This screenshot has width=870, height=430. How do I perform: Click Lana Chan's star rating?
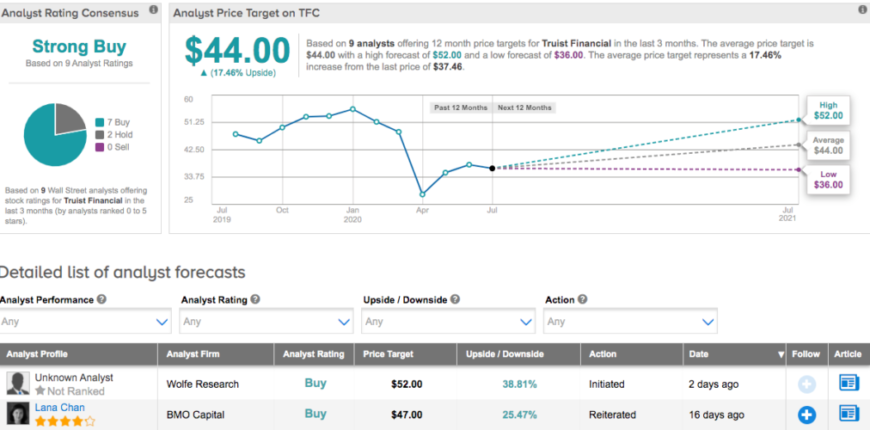click(x=65, y=421)
